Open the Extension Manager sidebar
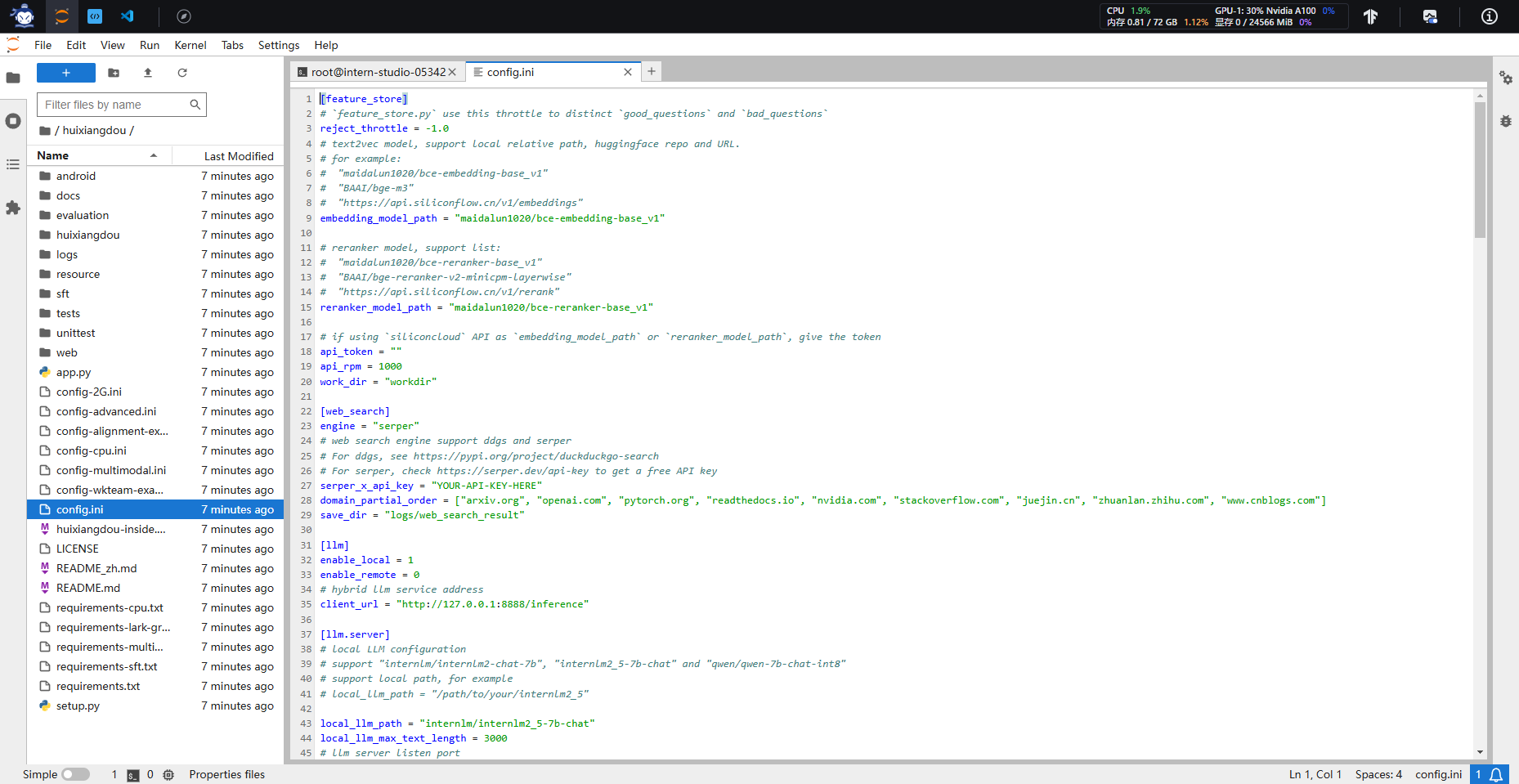 [13, 208]
